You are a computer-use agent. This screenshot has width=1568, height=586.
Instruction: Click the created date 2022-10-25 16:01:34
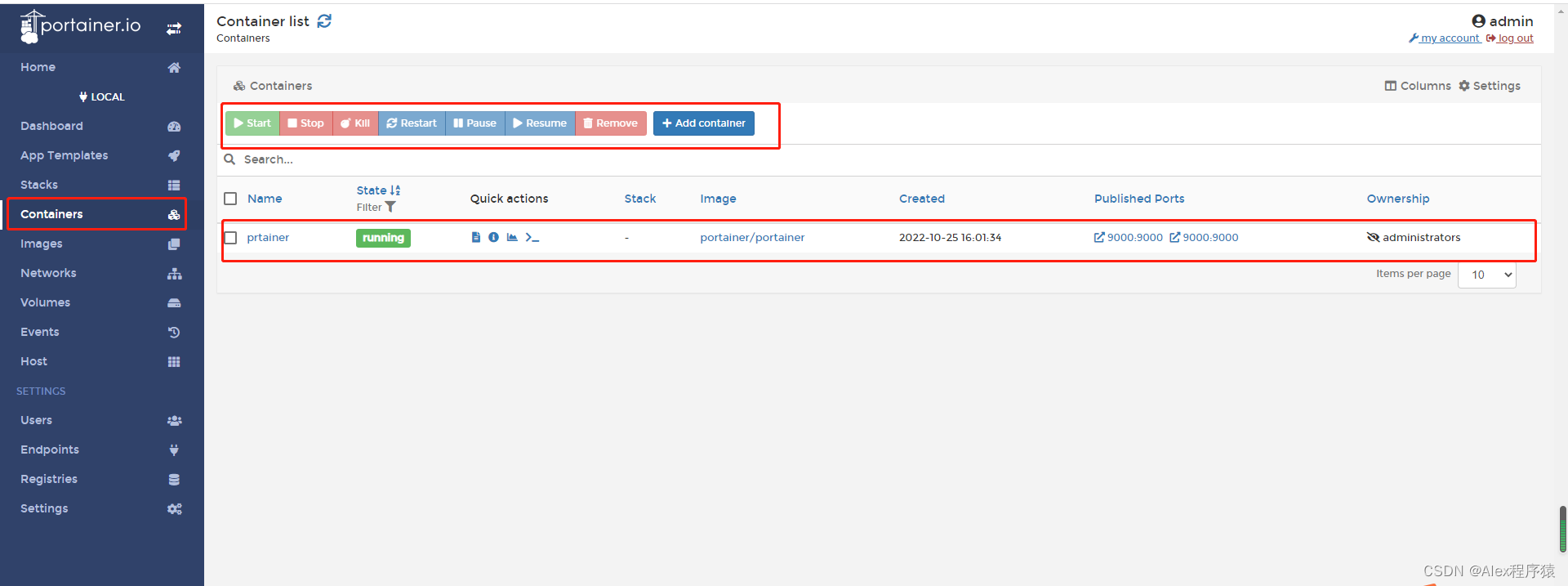[x=950, y=238]
